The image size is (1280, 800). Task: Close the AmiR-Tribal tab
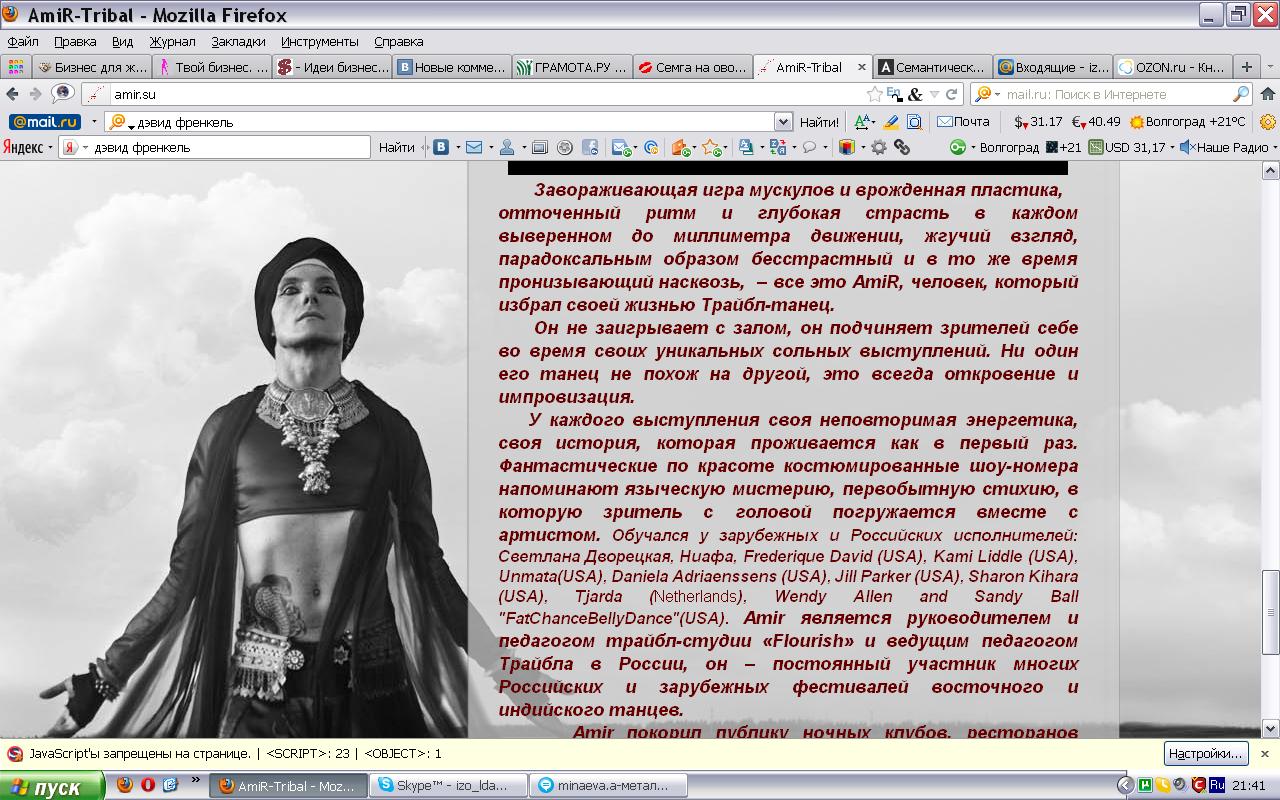click(x=862, y=67)
